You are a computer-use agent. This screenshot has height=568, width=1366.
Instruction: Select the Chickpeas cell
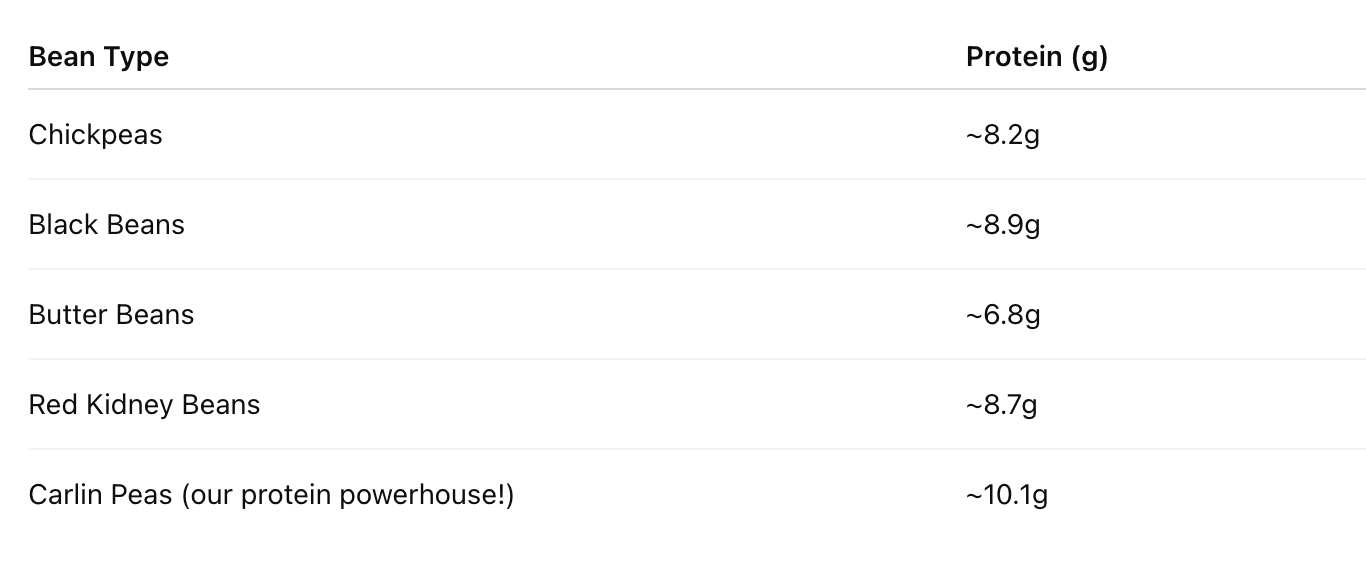point(95,135)
